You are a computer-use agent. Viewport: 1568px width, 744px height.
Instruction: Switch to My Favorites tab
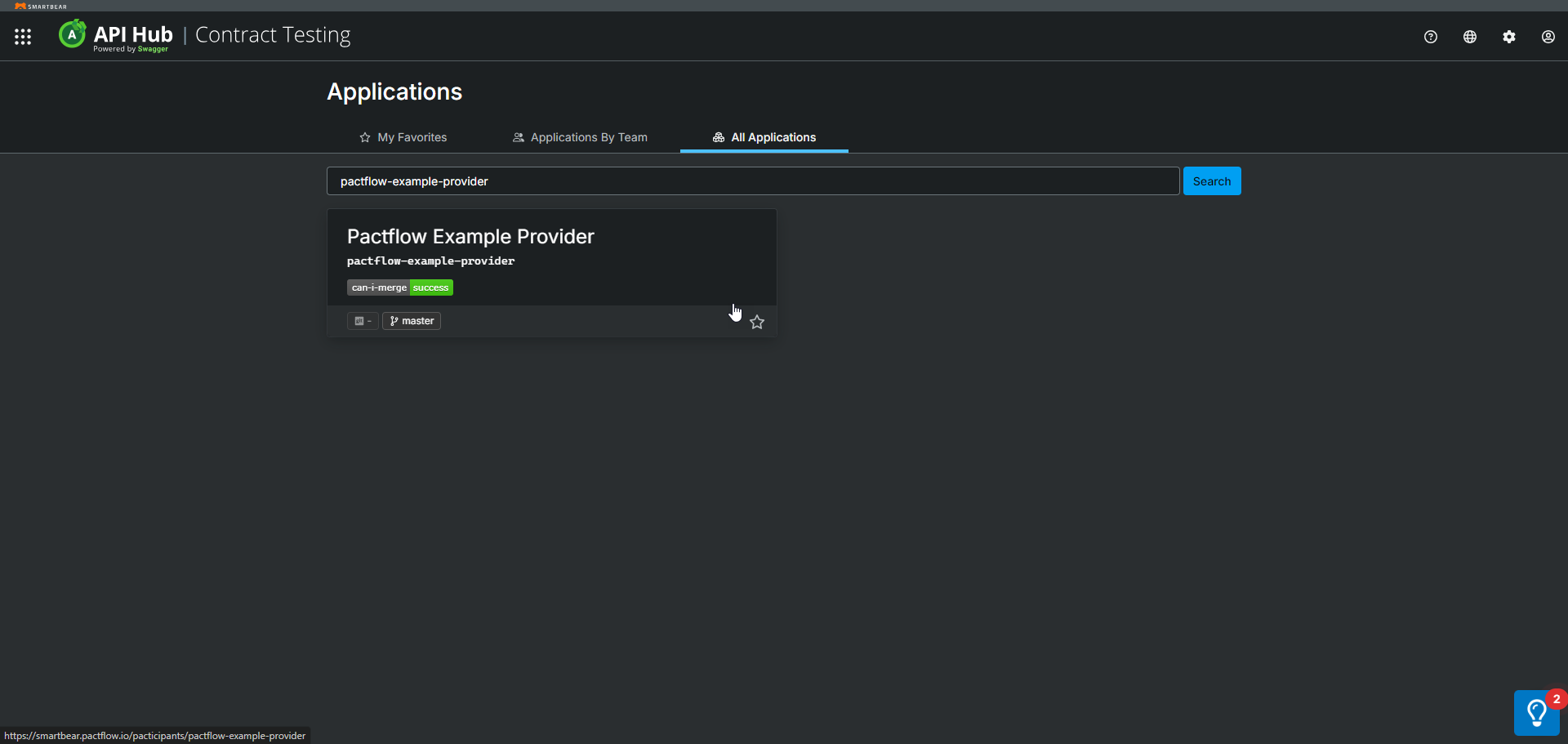click(x=403, y=137)
